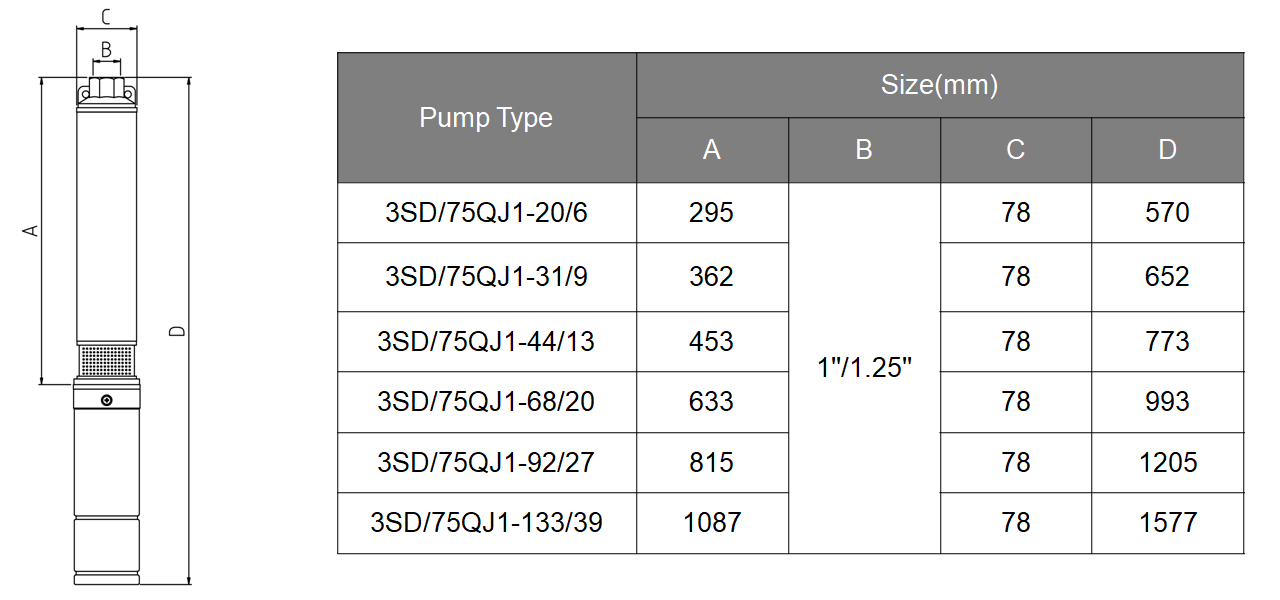Image resolution: width=1280 pixels, height=600 pixels.
Task: Click the Pump Type header cell
Action: click(486, 118)
